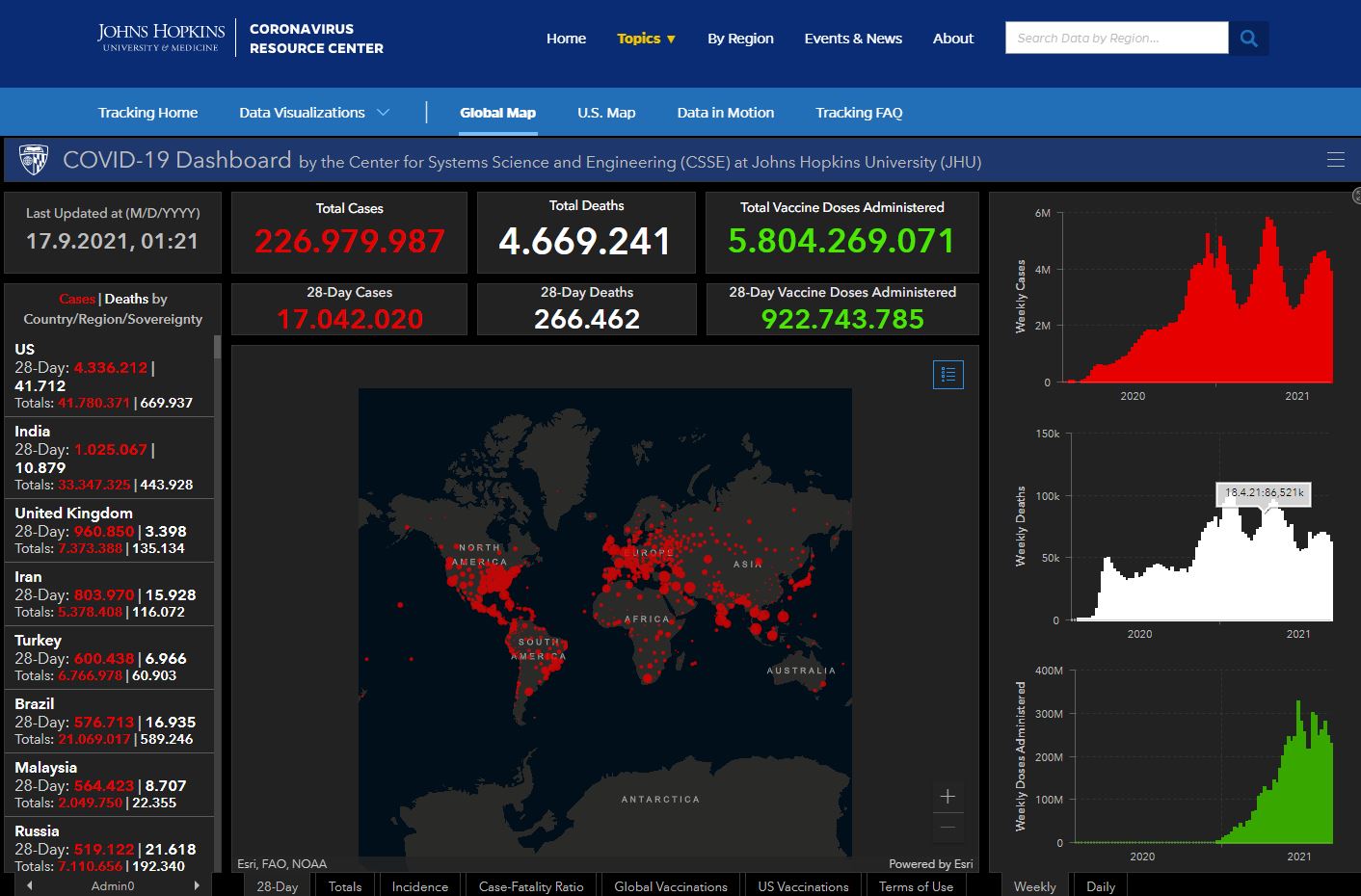Screen dimensions: 1361x896
Task: Select United Kingdom in country list
Action: tap(109, 530)
